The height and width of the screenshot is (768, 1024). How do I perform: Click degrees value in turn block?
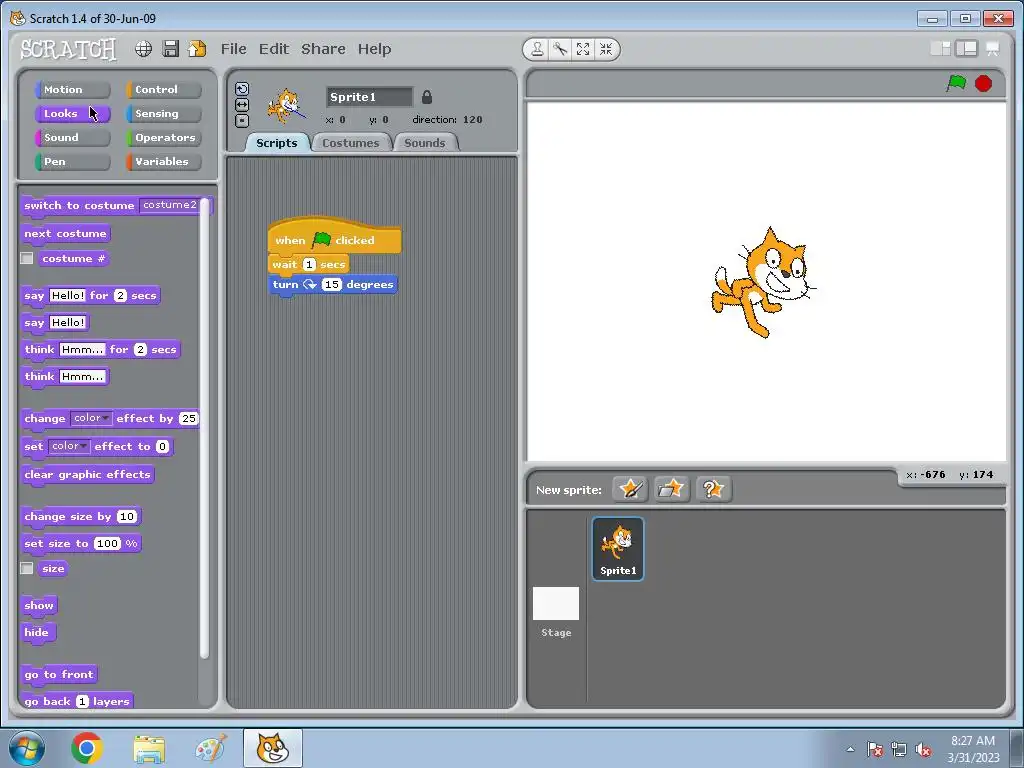tap(332, 285)
